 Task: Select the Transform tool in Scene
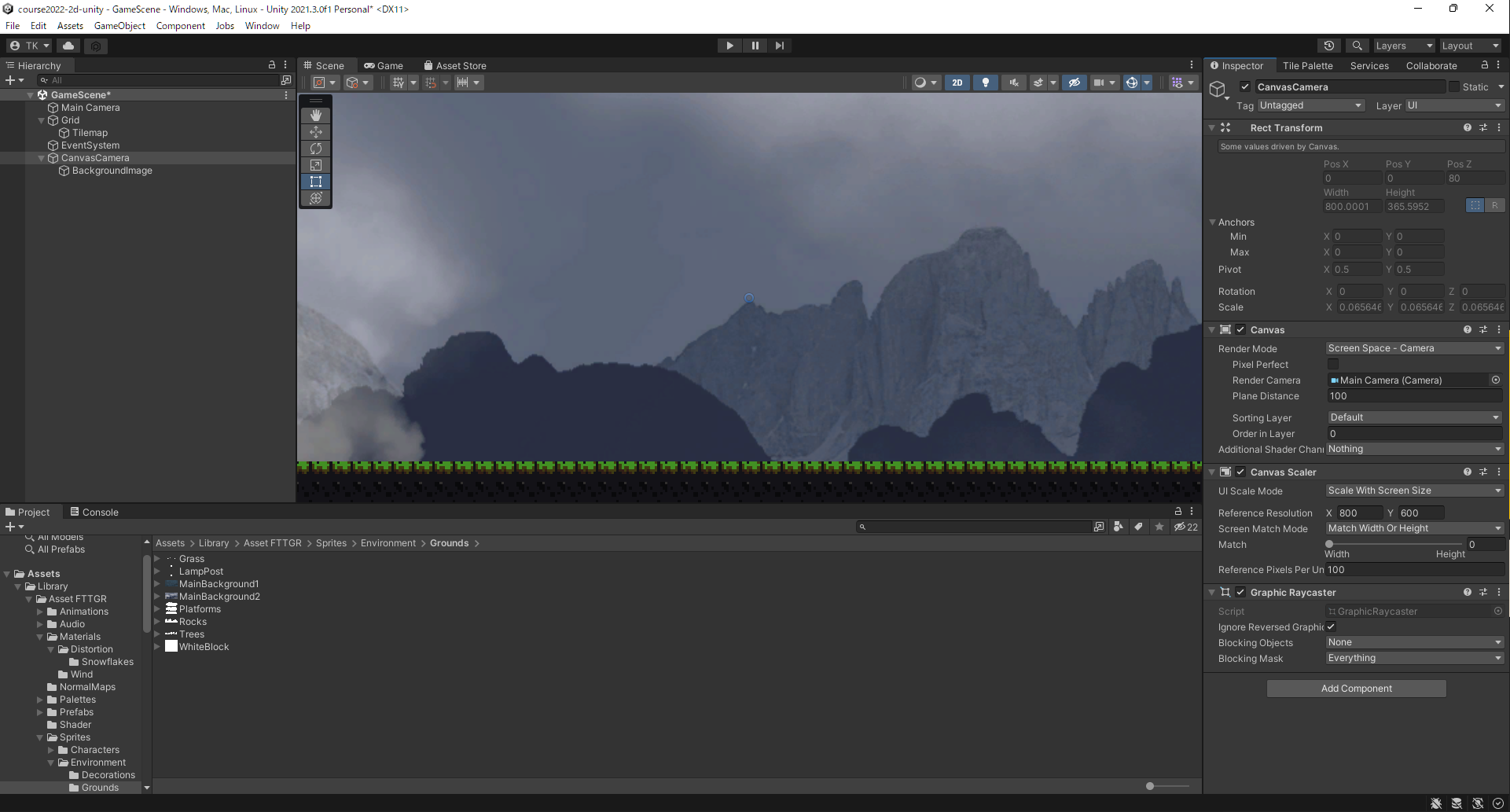point(316,198)
